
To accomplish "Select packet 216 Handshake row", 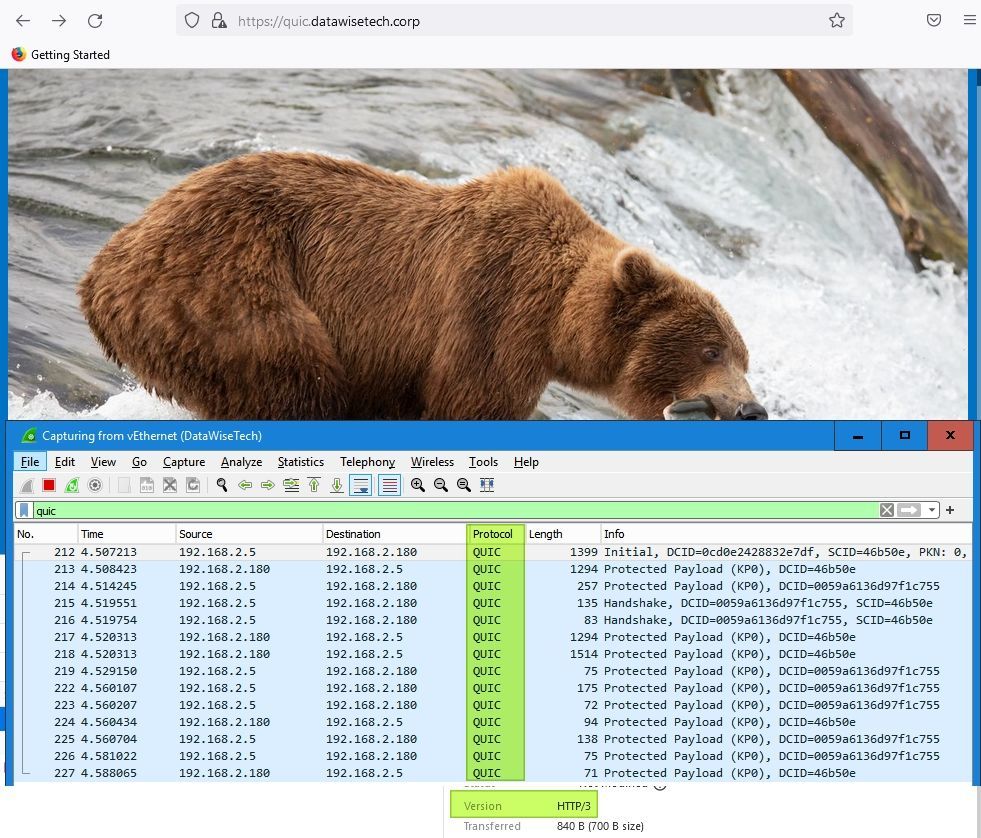I will 493,620.
